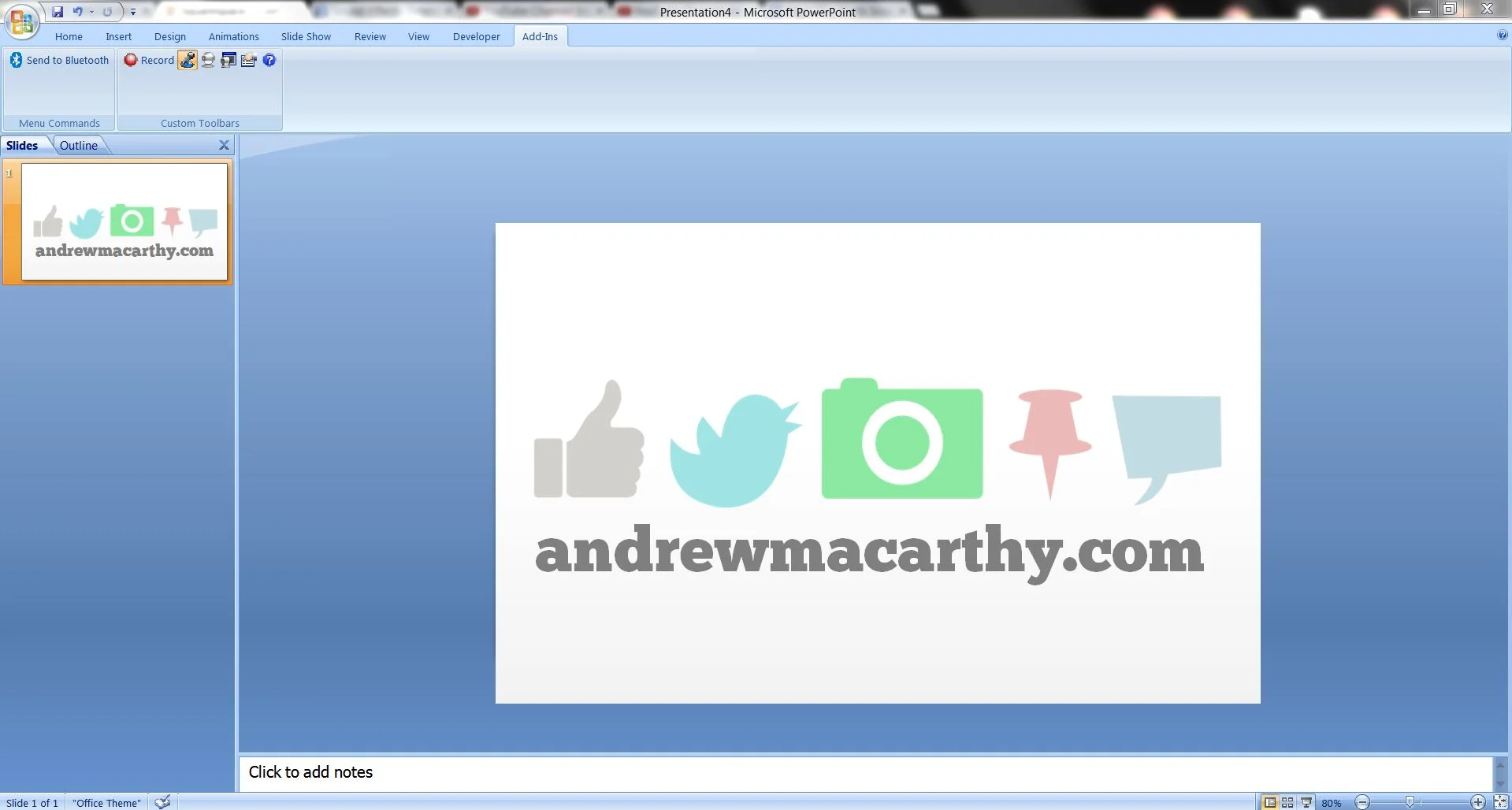1512x810 pixels.
Task: Fit slide to current window
Action: click(x=1501, y=802)
